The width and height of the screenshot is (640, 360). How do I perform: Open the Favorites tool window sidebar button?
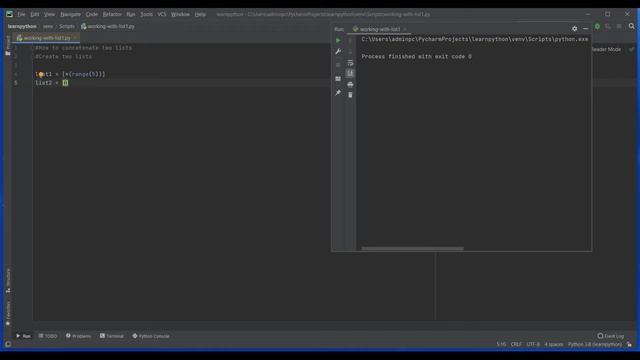tap(8, 313)
